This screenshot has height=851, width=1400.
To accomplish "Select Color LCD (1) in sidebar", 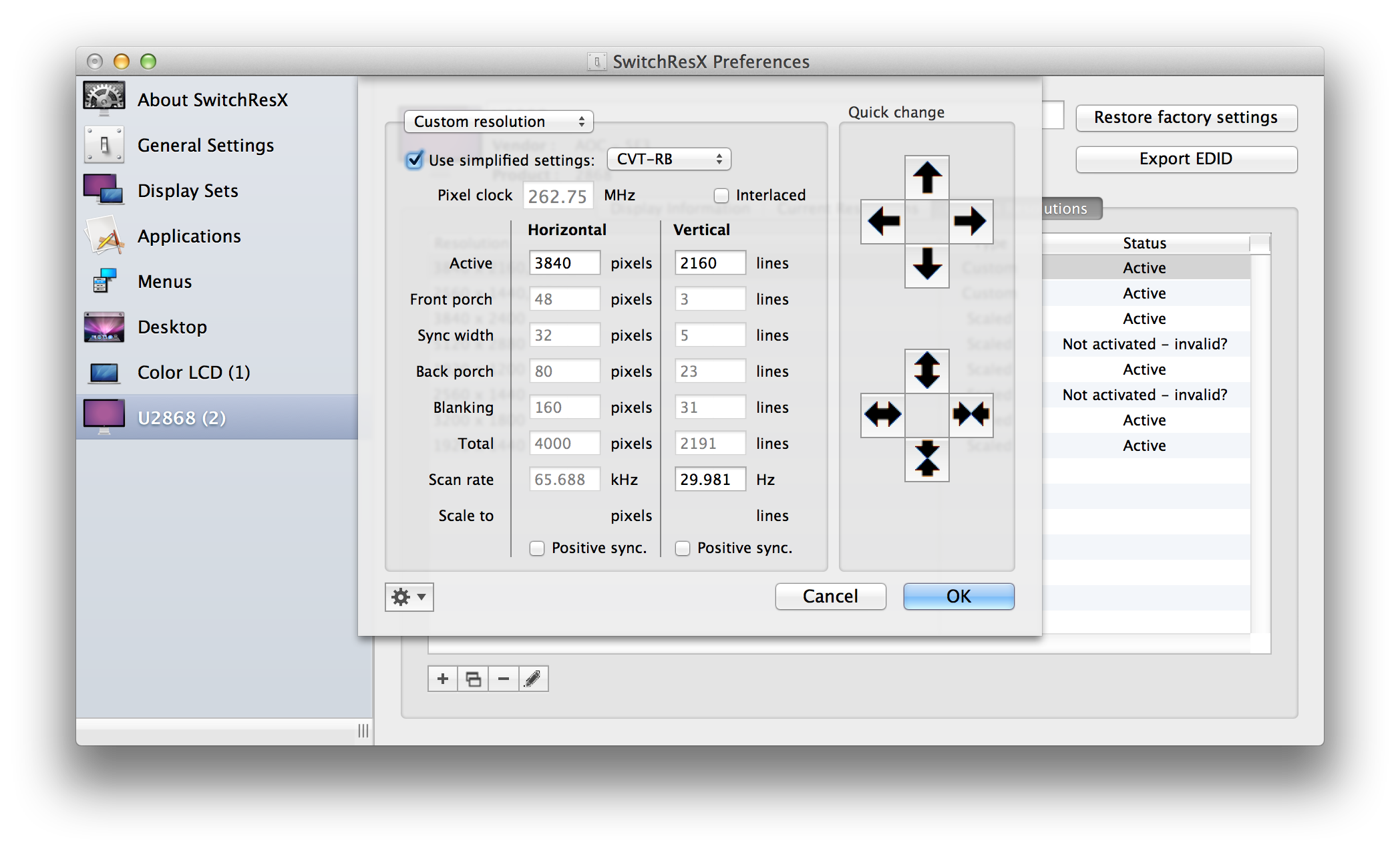I will tap(194, 373).
